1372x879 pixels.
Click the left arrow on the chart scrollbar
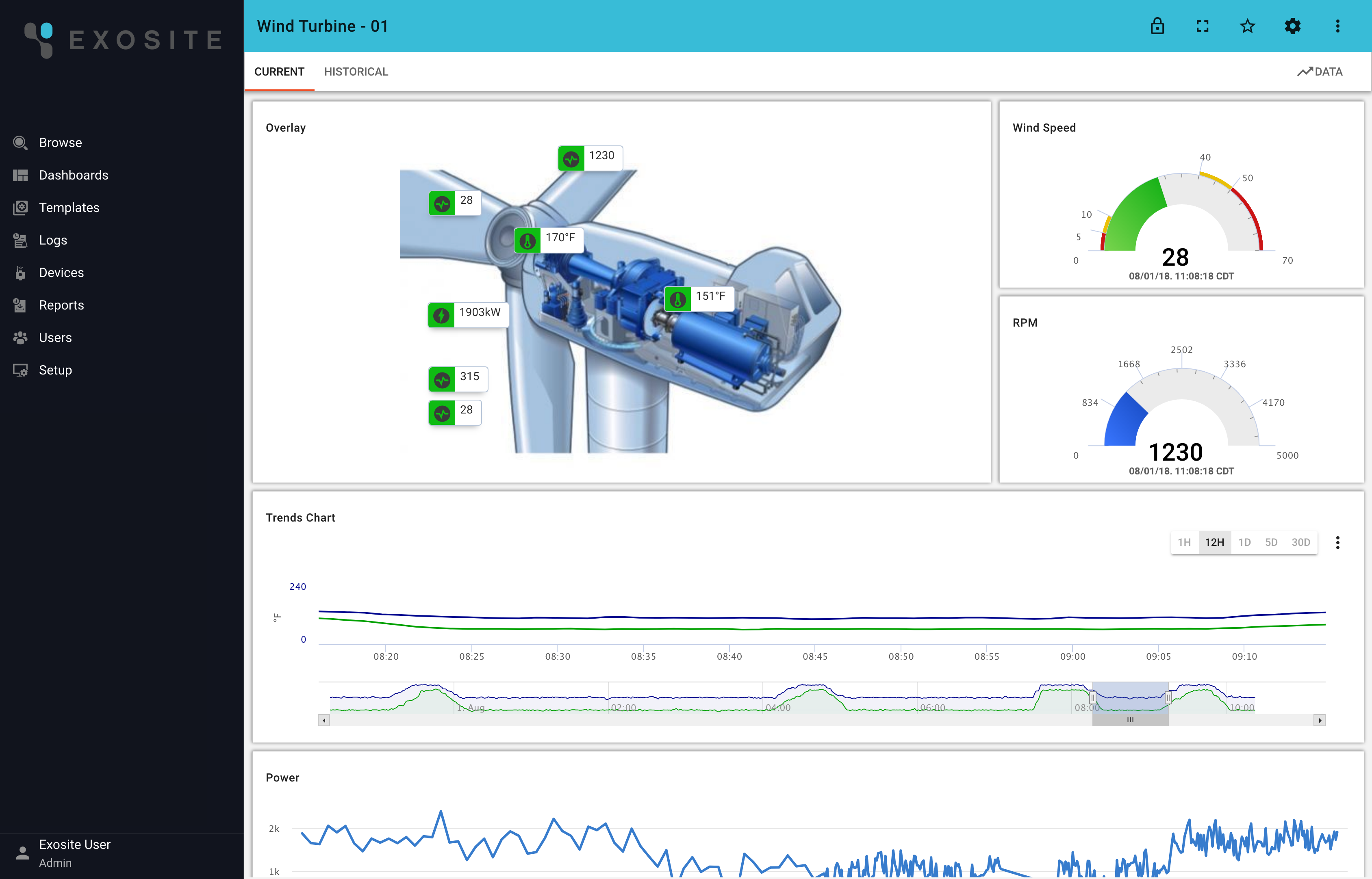pos(324,720)
